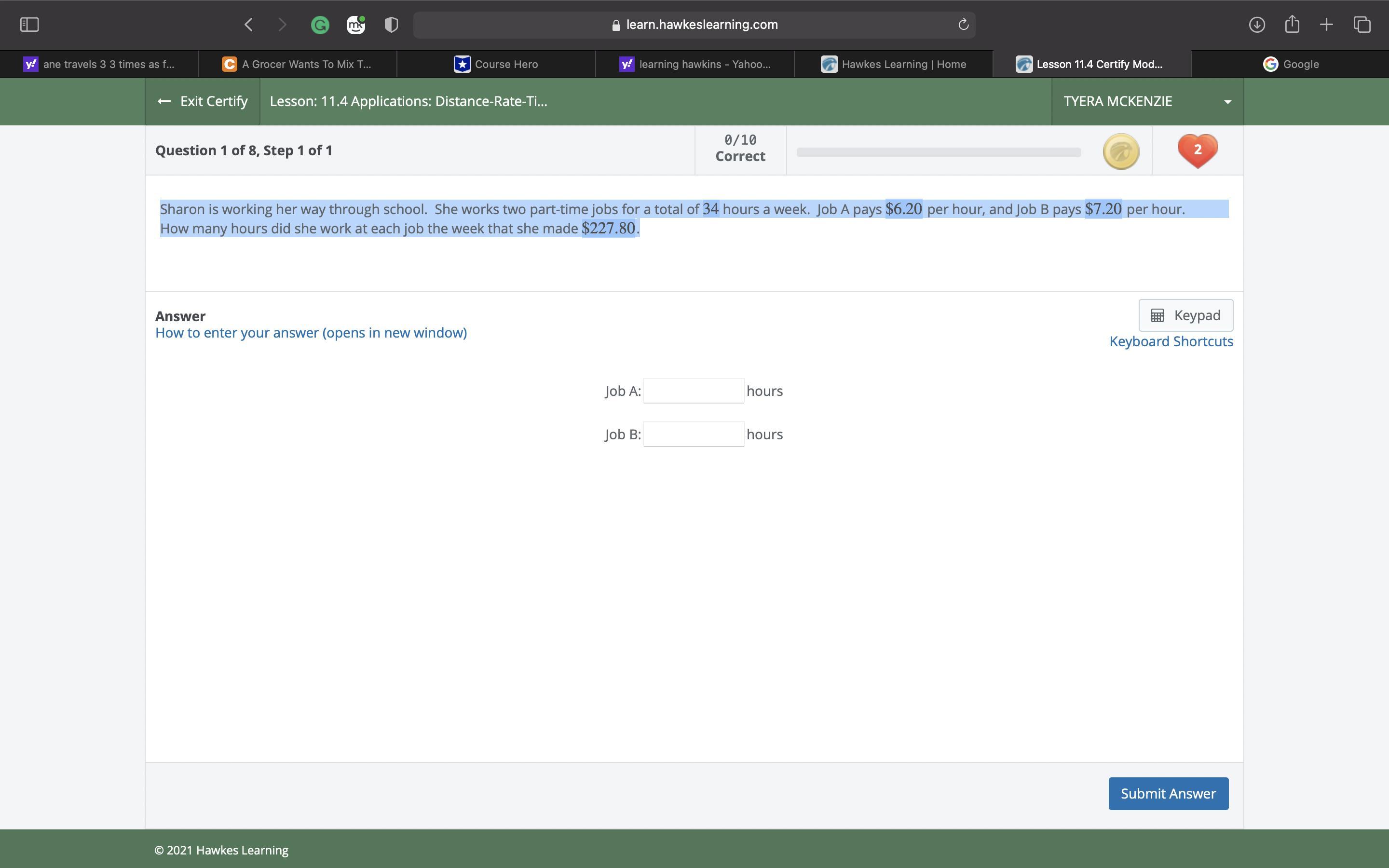Viewport: 1389px width, 868px height.
Task: Open the privacy shield icon
Action: (x=391, y=25)
